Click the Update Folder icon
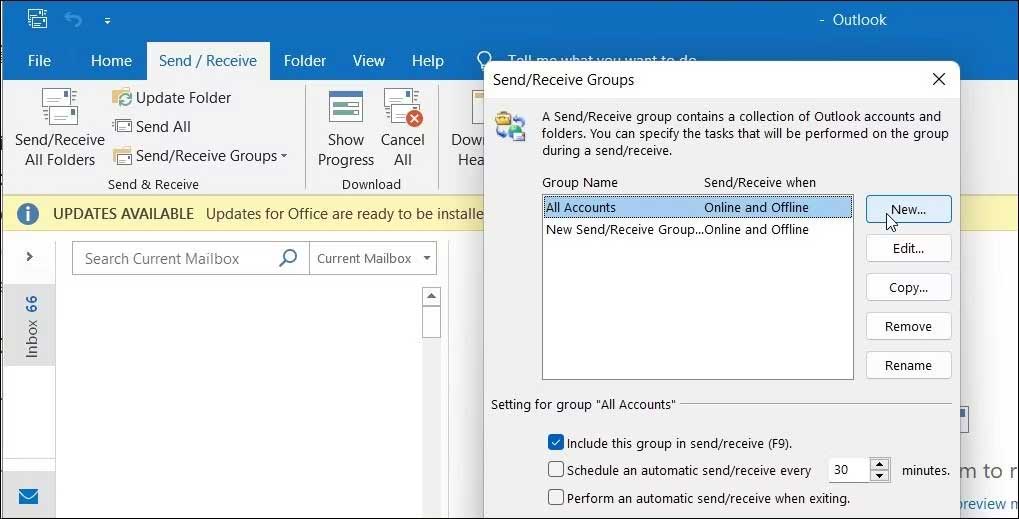The height and width of the screenshot is (519, 1019). click(x=122, y=97)
